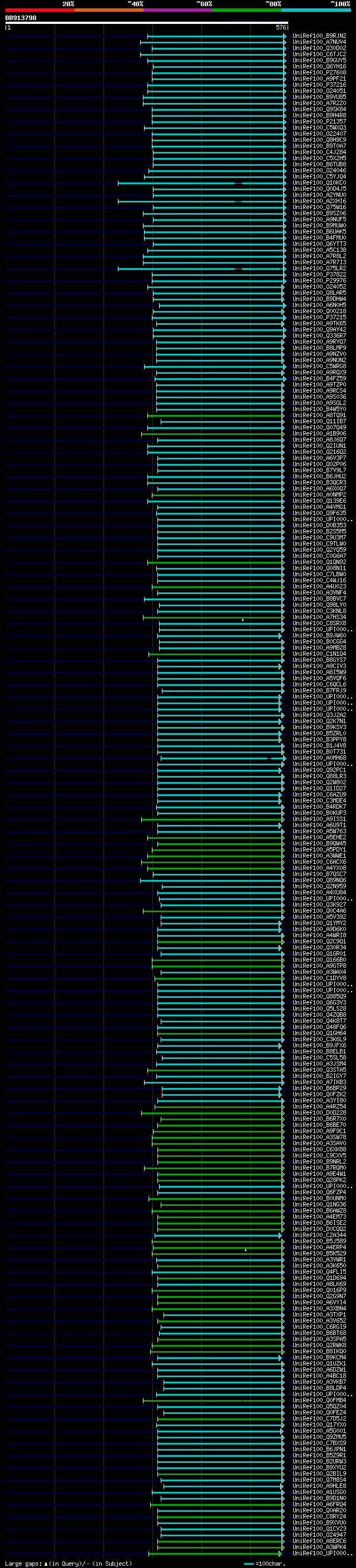Open hit UniRef100_C6TJC2
The height and width of the screenshot is (1568, 356).
point(319,54)
